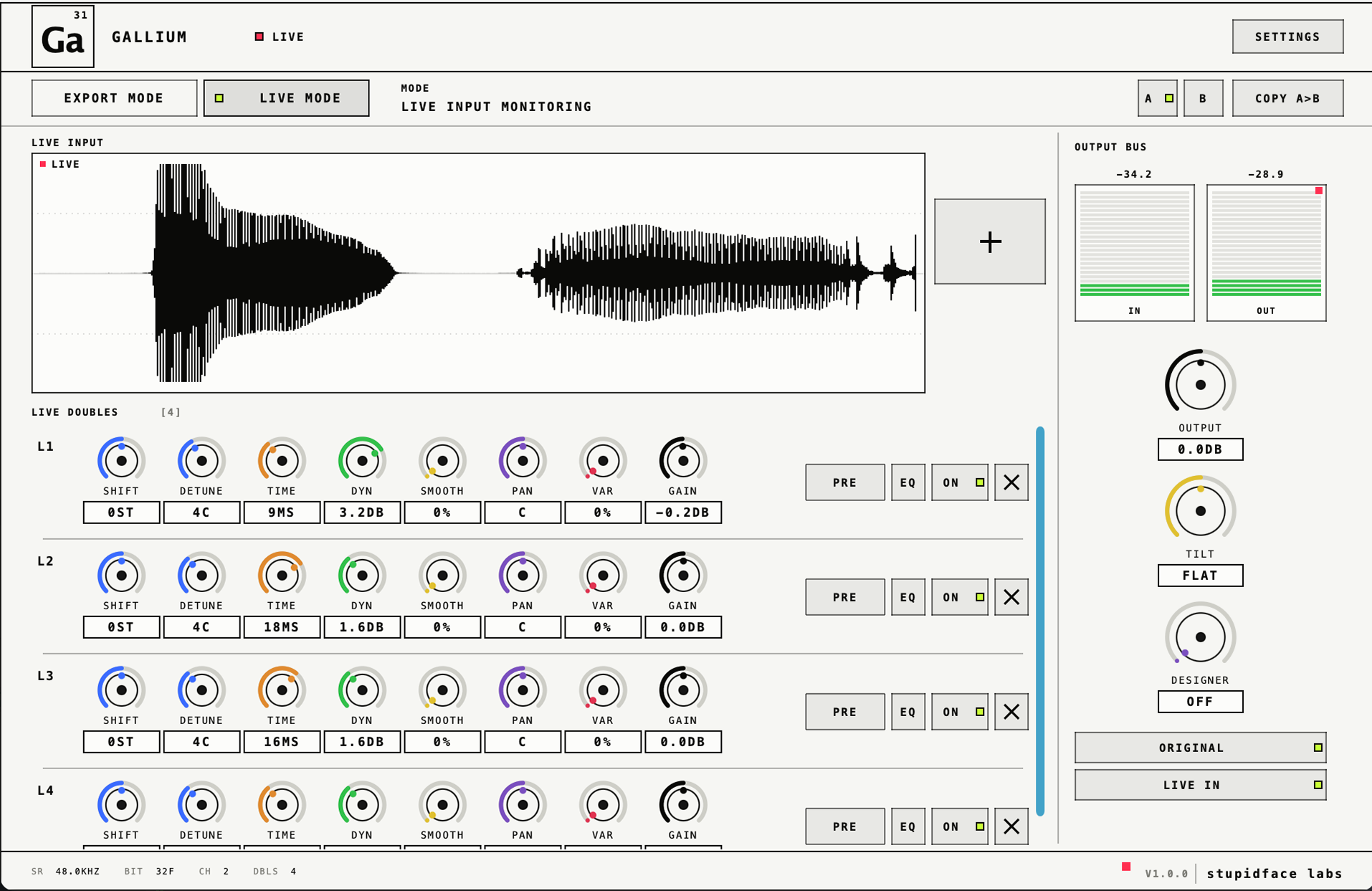Click the L2 PAN knob
Viewport: 1372px width, 891px height.
coord(523,575)
